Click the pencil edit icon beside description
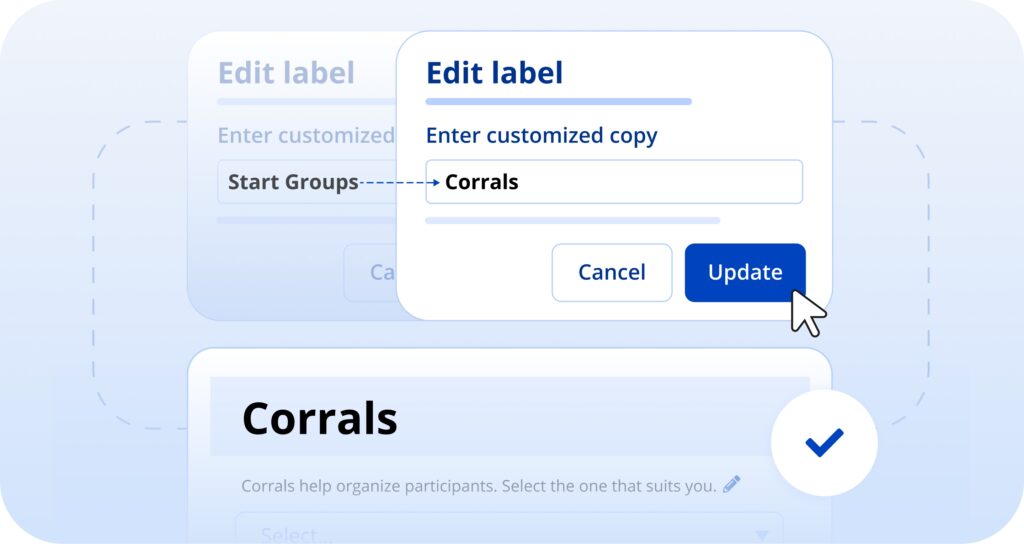The height and width of the screenshot is (544, 1024). [732, 485]
